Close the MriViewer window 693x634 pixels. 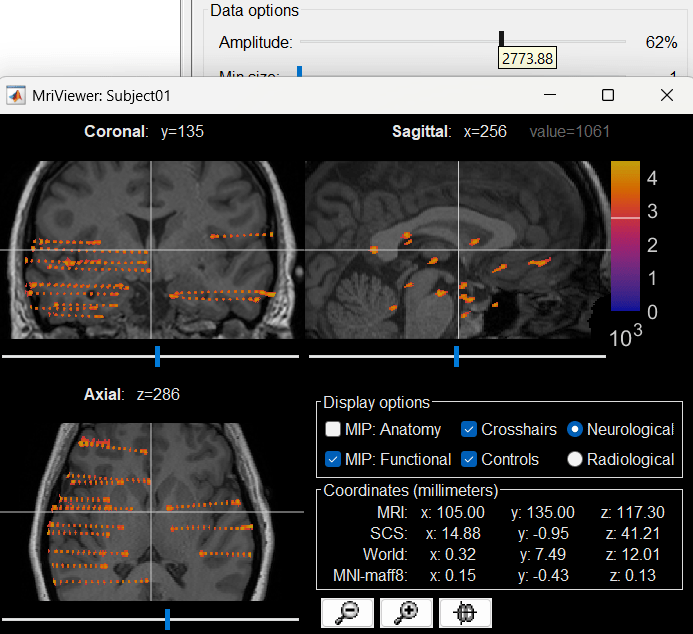pos(667,95)
